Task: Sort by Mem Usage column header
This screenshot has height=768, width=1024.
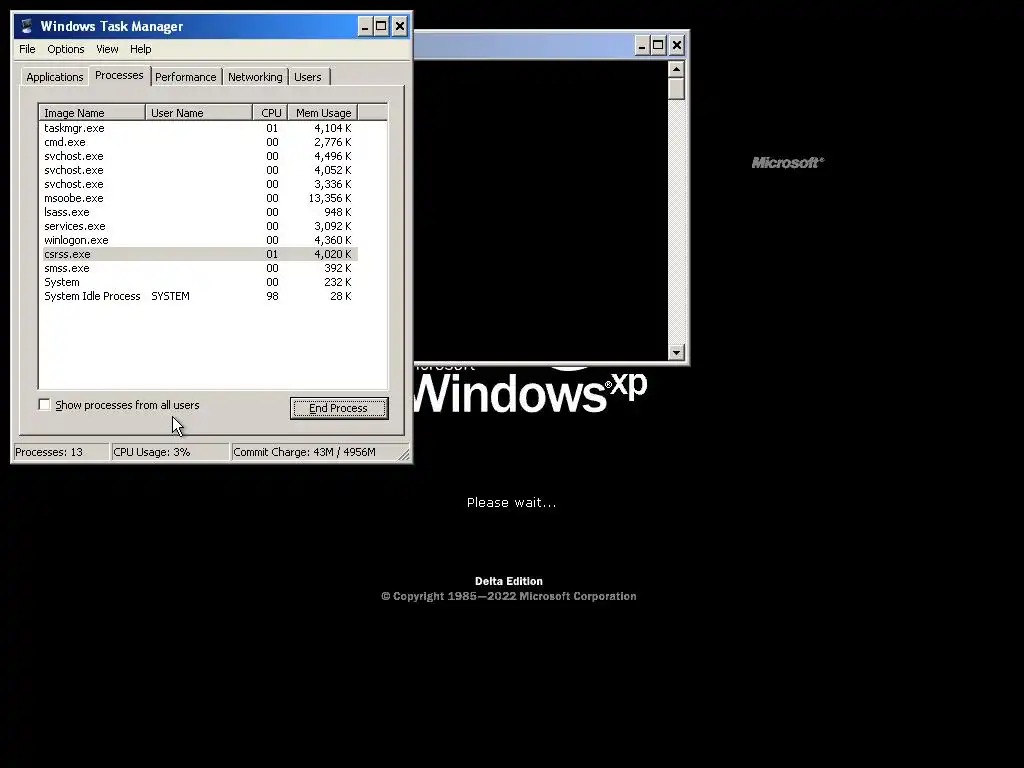Action: click(323, 113)
